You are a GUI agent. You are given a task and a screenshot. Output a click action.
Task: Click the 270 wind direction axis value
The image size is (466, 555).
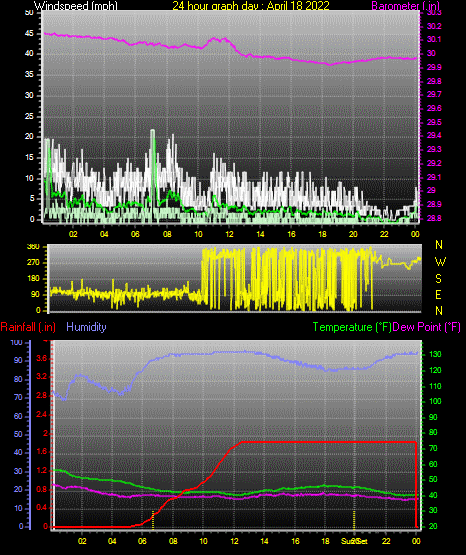(33, 263)
